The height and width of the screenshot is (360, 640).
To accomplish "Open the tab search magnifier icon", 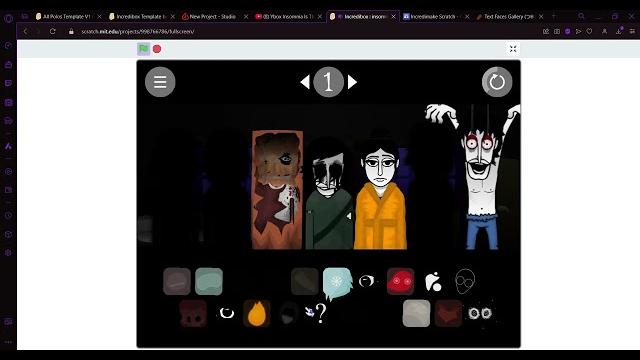I will click(581, 16).
